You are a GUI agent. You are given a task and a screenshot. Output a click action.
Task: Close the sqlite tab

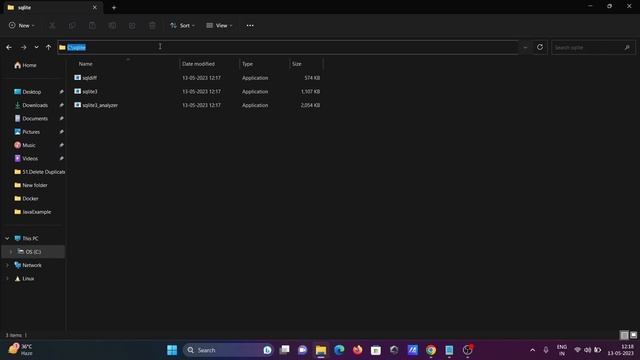coord(95,7)
